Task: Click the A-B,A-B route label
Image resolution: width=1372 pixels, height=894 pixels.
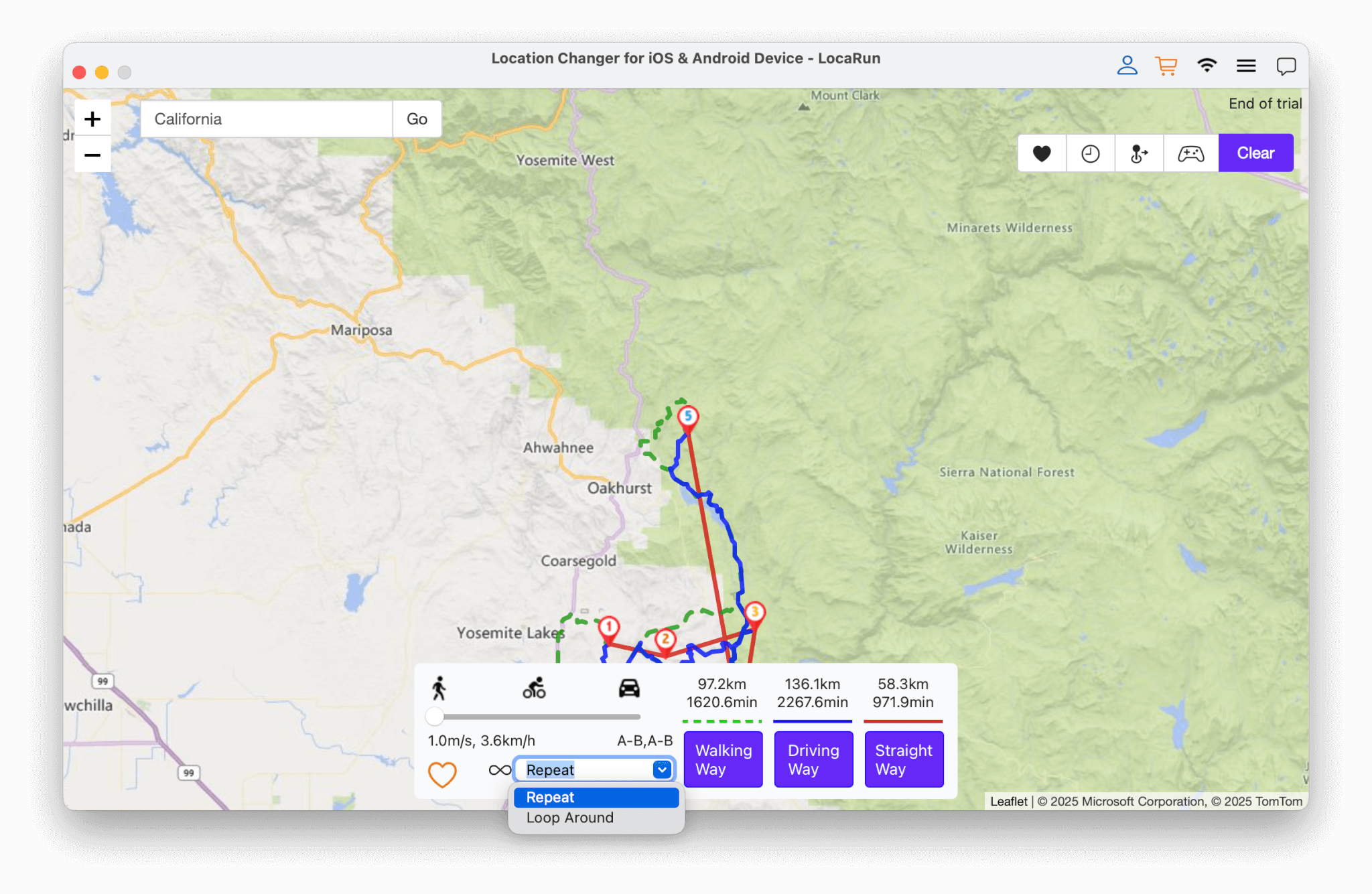Action: (x=644, y=741)
